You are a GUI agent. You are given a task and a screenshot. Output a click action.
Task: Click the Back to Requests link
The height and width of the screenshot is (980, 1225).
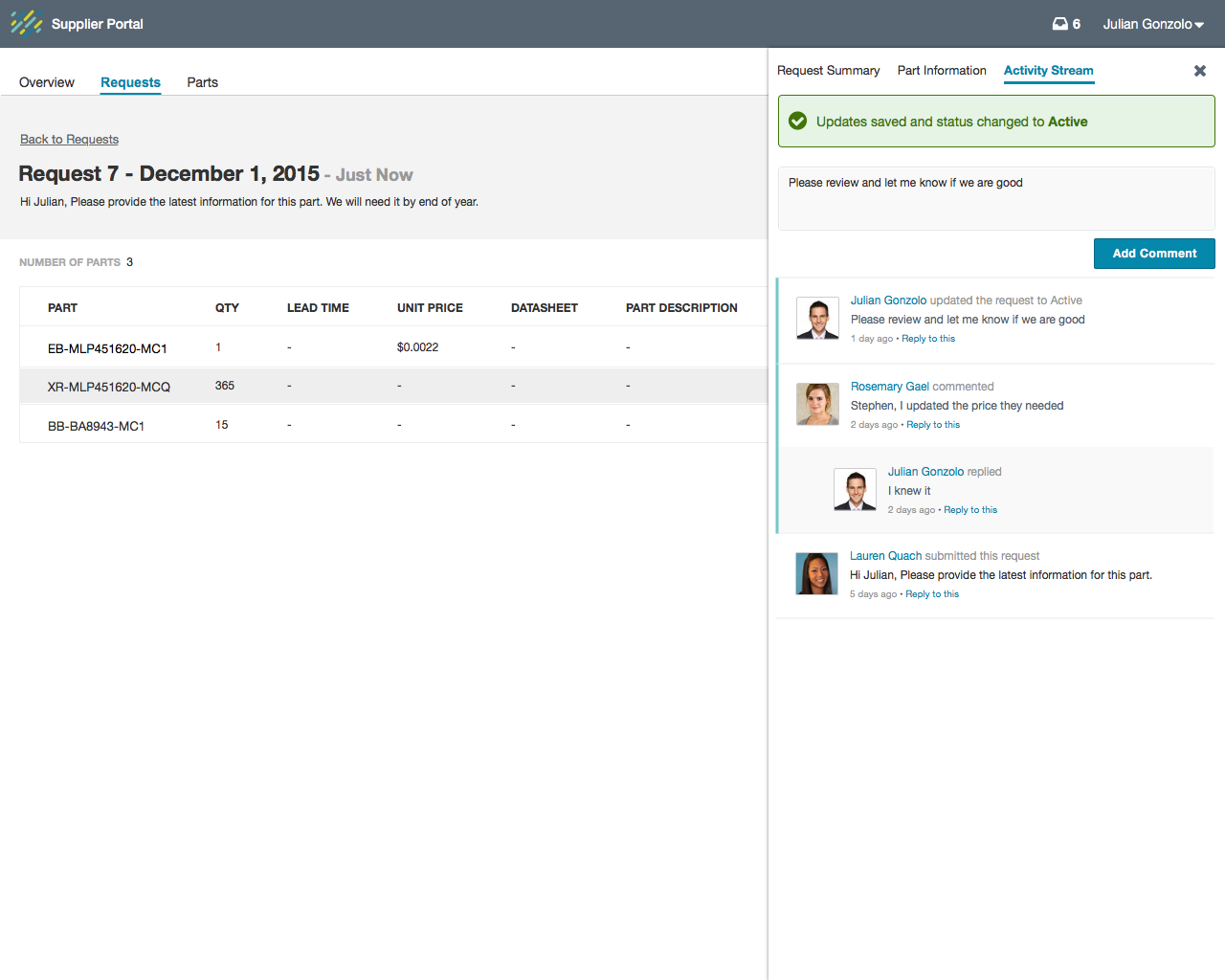pos(69,140)
